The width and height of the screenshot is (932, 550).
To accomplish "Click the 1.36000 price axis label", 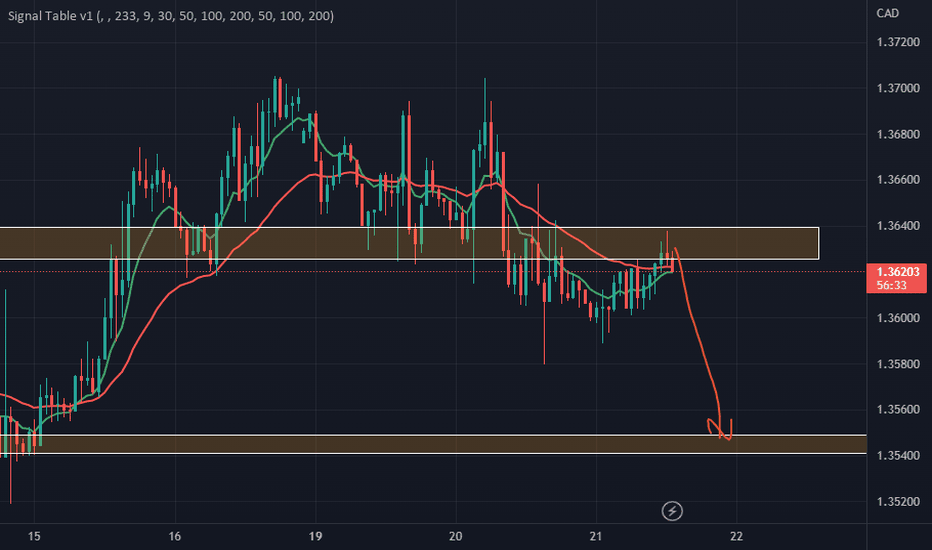I will (x=898, y=318).
